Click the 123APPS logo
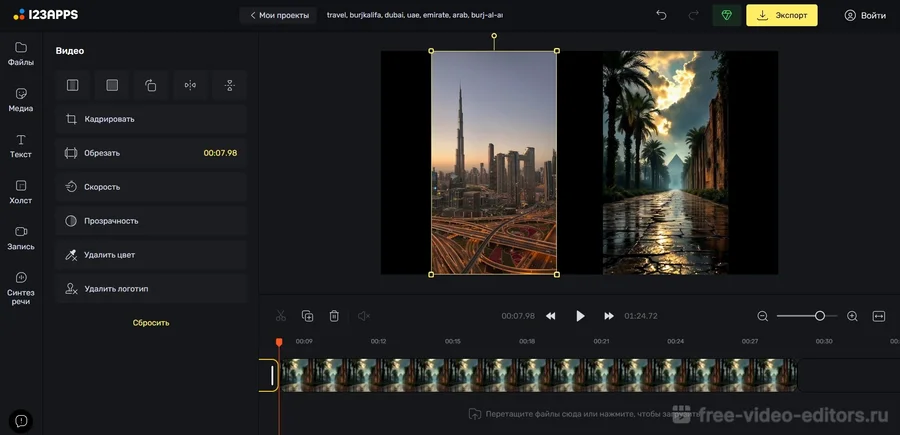The image size is (900, 435). pos(45,15)
